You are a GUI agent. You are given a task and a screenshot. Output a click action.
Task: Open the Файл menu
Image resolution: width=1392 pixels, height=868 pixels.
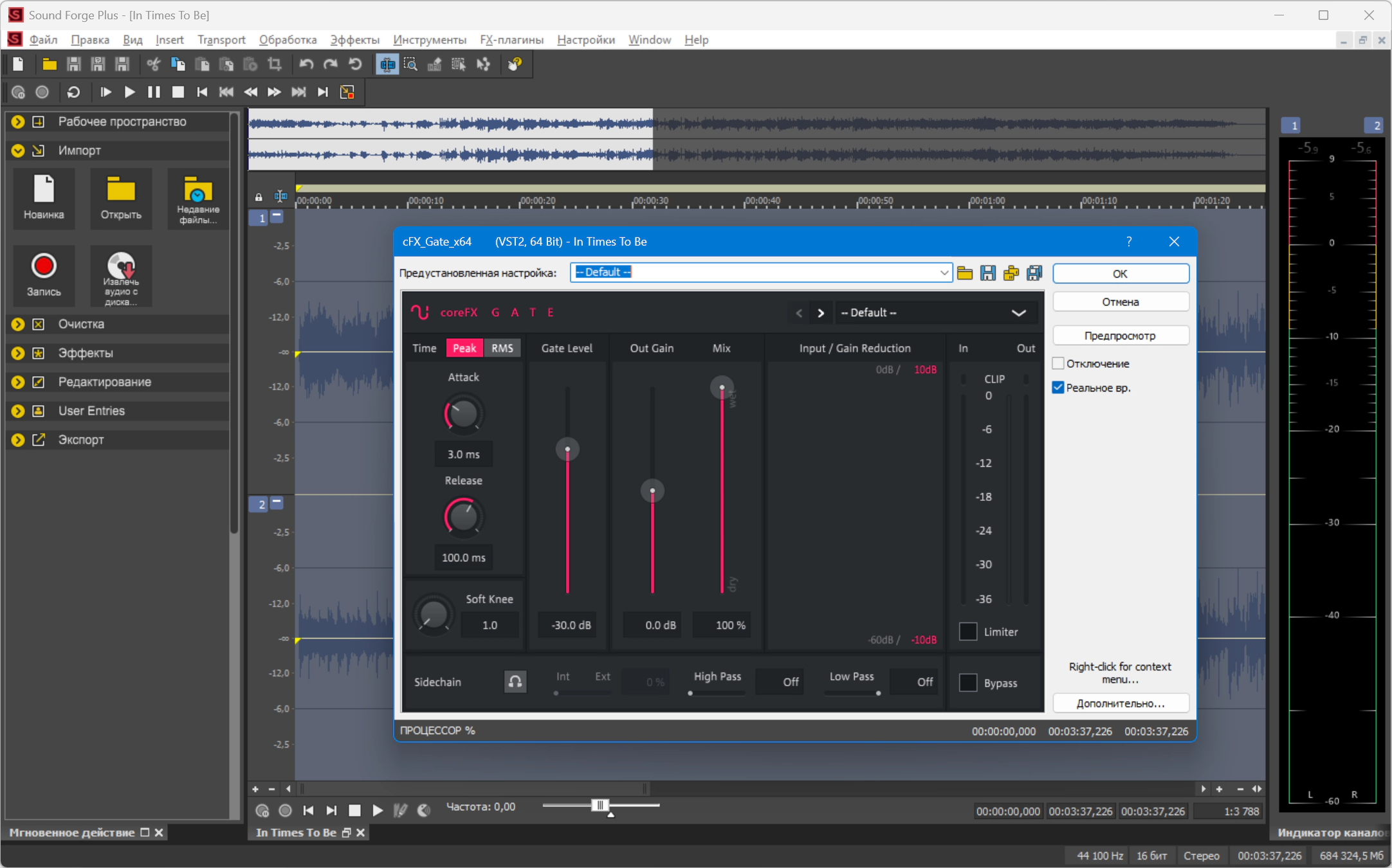pos(43,40)
